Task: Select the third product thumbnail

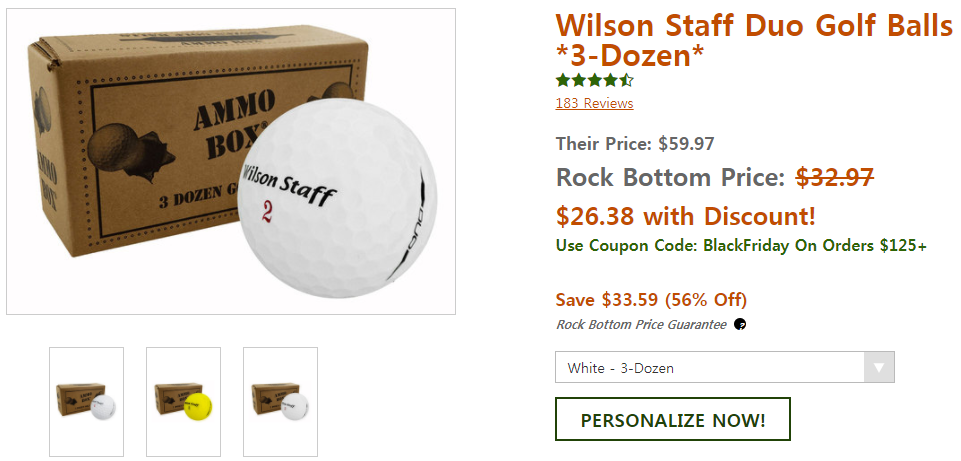Action: pos(280,402)
